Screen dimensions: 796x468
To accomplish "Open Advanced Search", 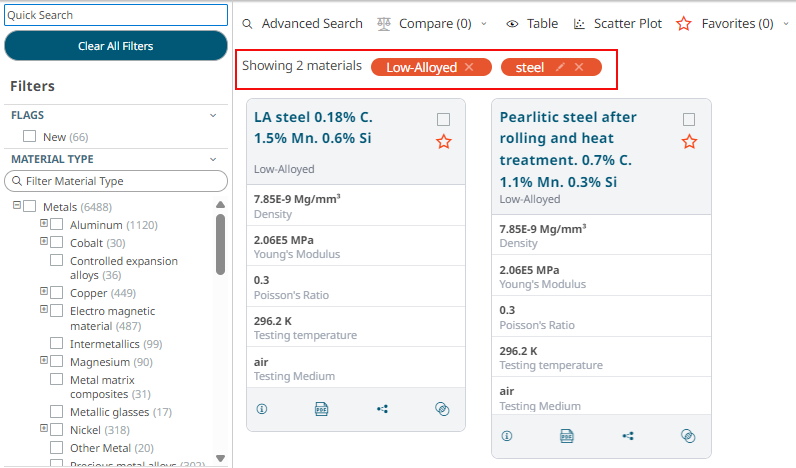I will [x=302, y=23].
